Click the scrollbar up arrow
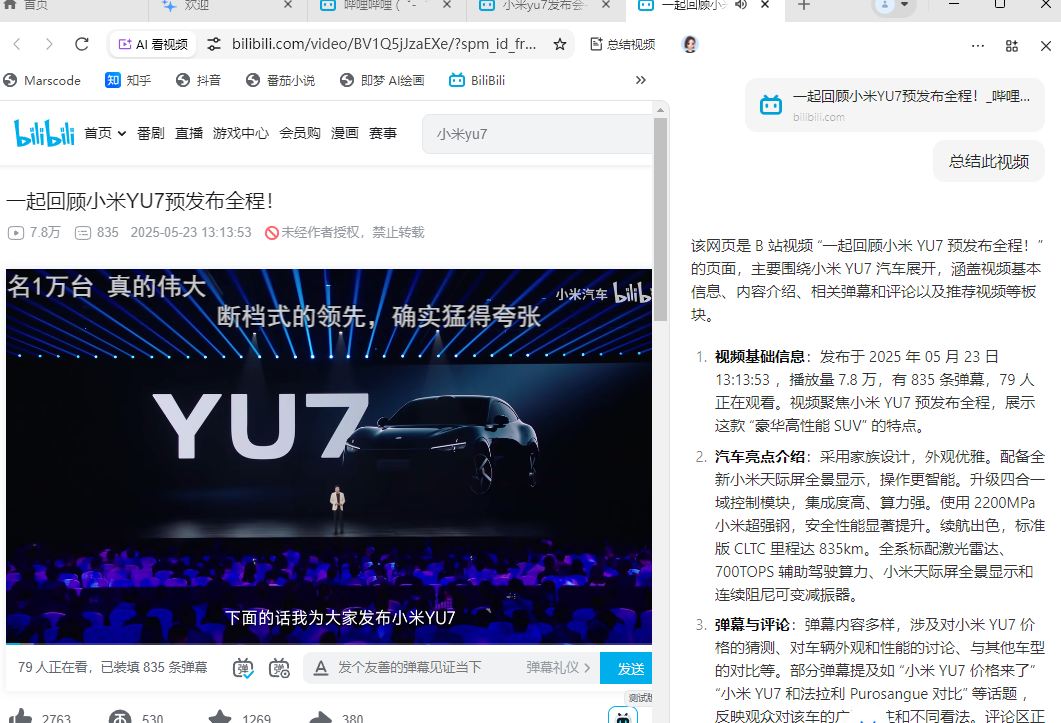Screen dimensions: 1061x723 (x=660, y=109)
